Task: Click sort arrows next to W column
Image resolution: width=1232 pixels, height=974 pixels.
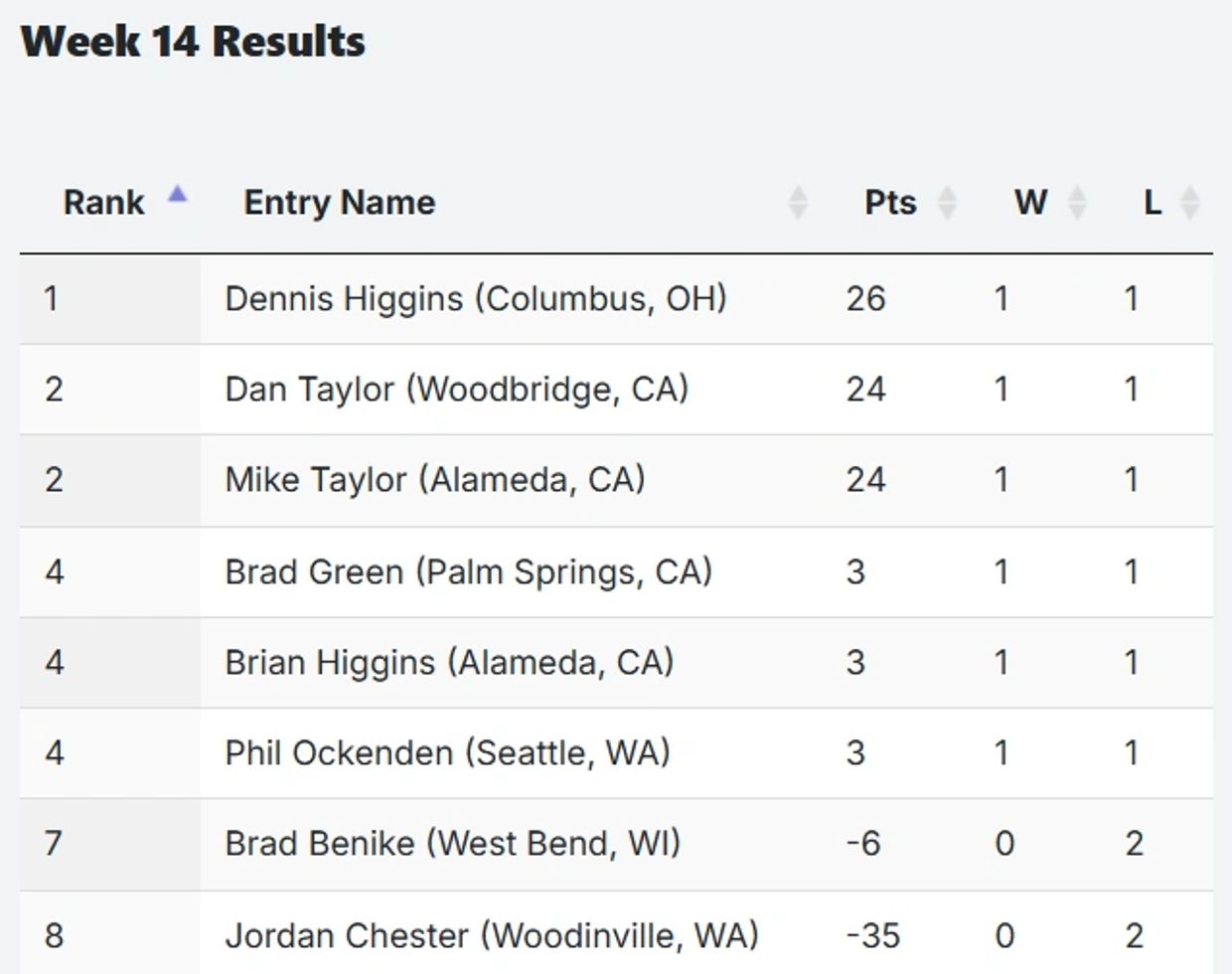Action: pos(1077,203)
